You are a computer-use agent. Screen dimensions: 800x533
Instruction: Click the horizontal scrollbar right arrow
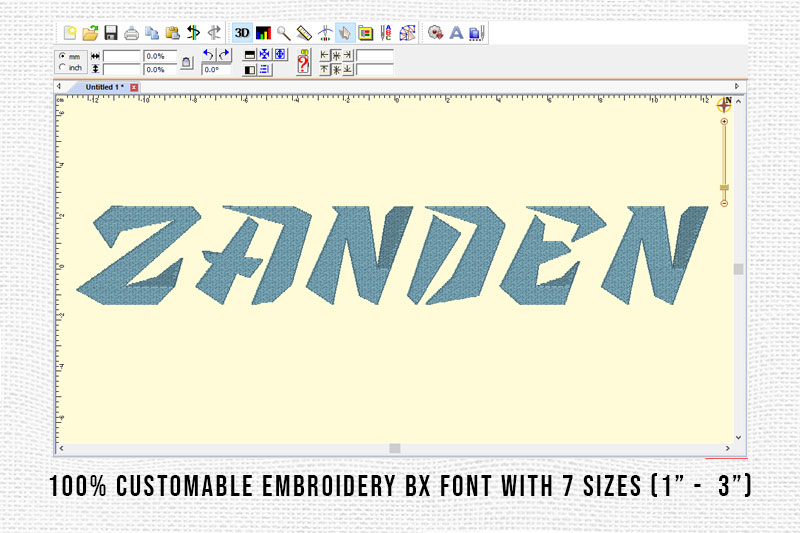pyautogui.click(x=728, y=448)
